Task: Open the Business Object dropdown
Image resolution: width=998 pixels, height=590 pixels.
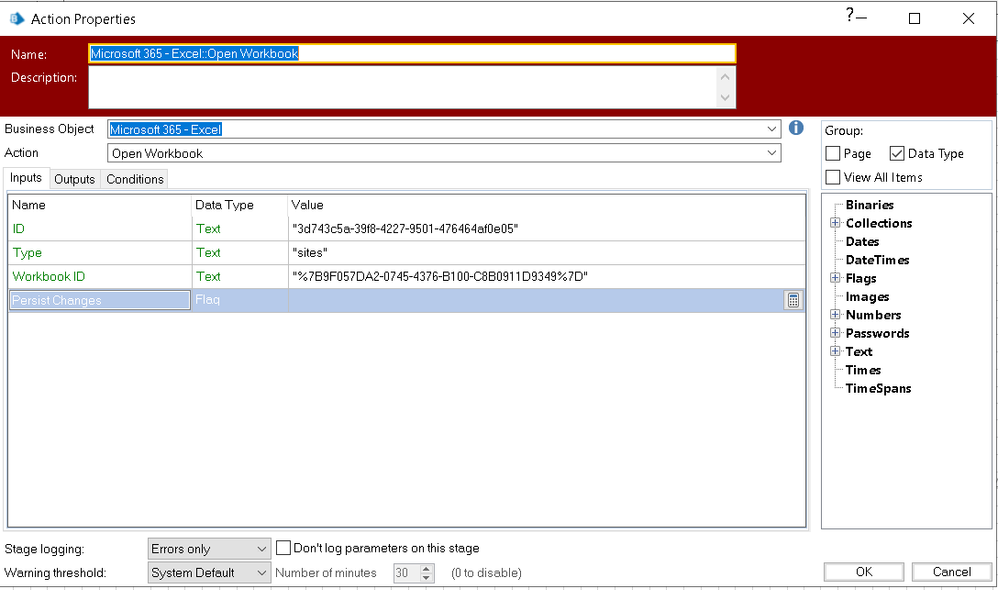Action: [771, 129]
